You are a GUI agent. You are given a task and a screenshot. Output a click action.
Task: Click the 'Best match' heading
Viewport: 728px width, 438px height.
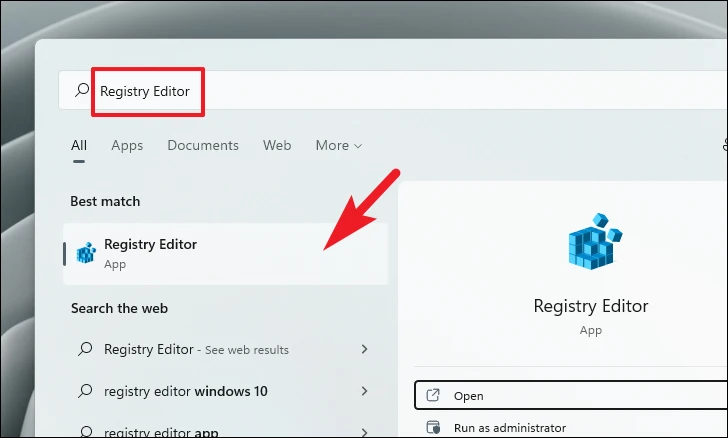coord(105,201)
